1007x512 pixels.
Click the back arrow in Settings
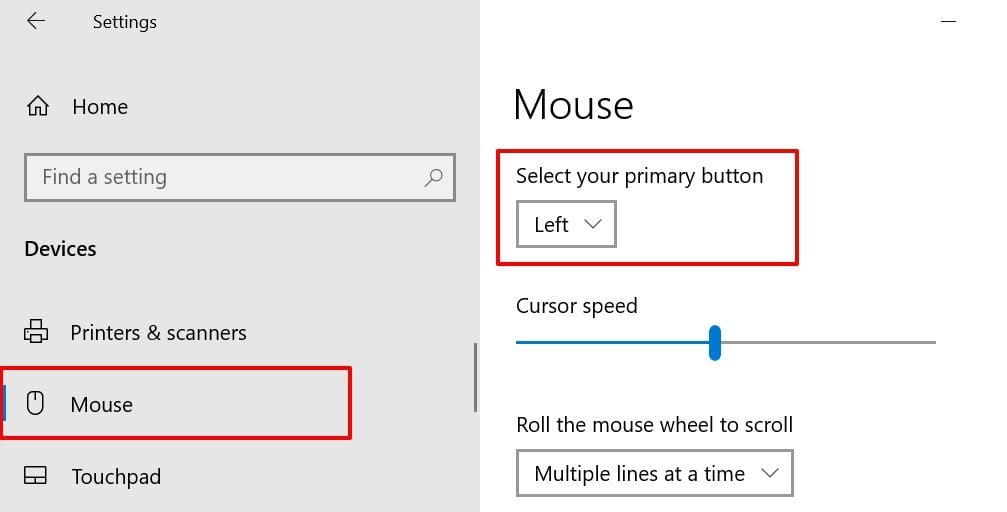(36, 21)
